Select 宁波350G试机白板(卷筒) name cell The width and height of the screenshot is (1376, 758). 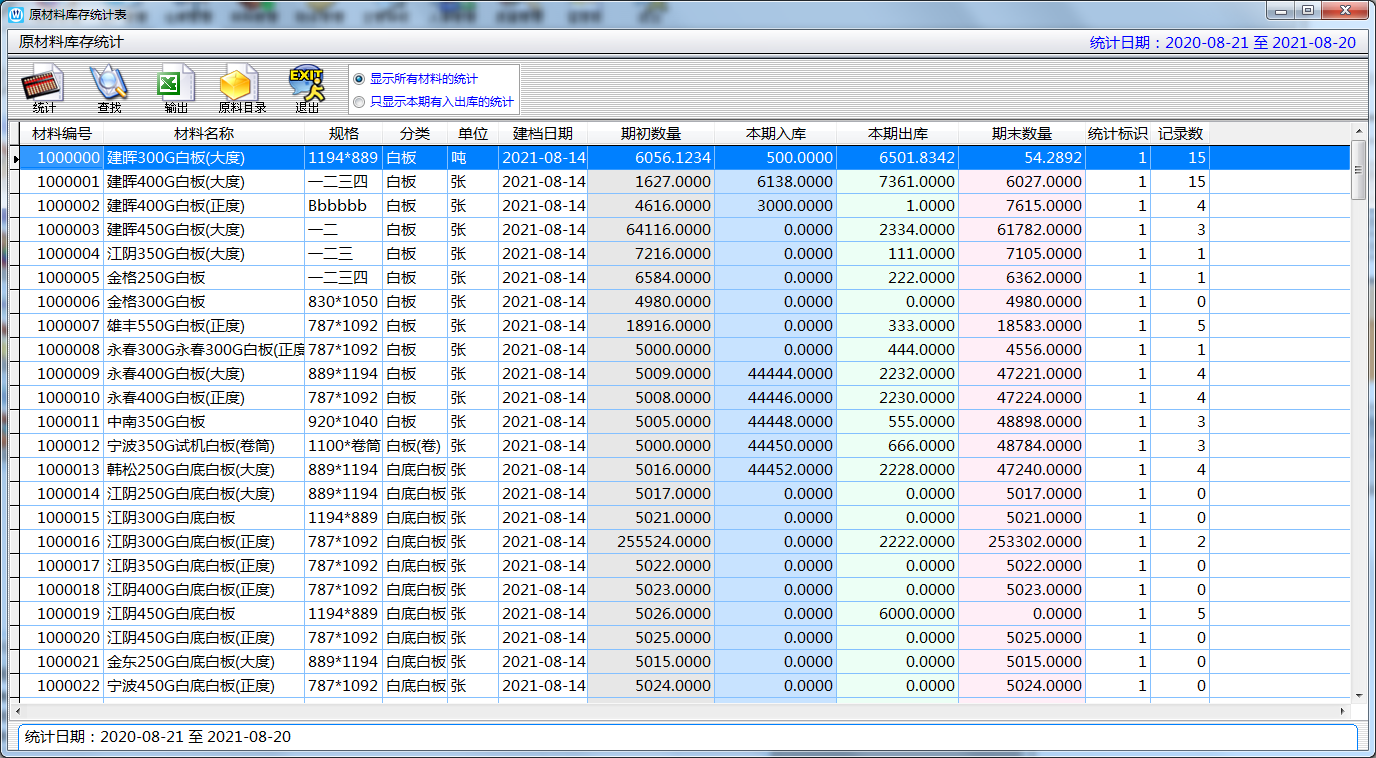pos(204,446)
